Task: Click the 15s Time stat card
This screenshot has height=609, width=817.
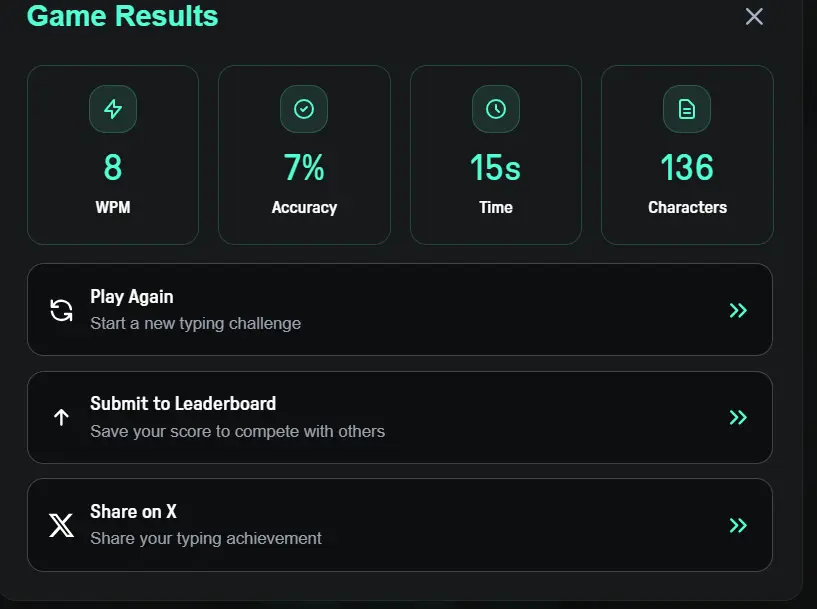Action: pyautogui.click(x=496, y=155)
